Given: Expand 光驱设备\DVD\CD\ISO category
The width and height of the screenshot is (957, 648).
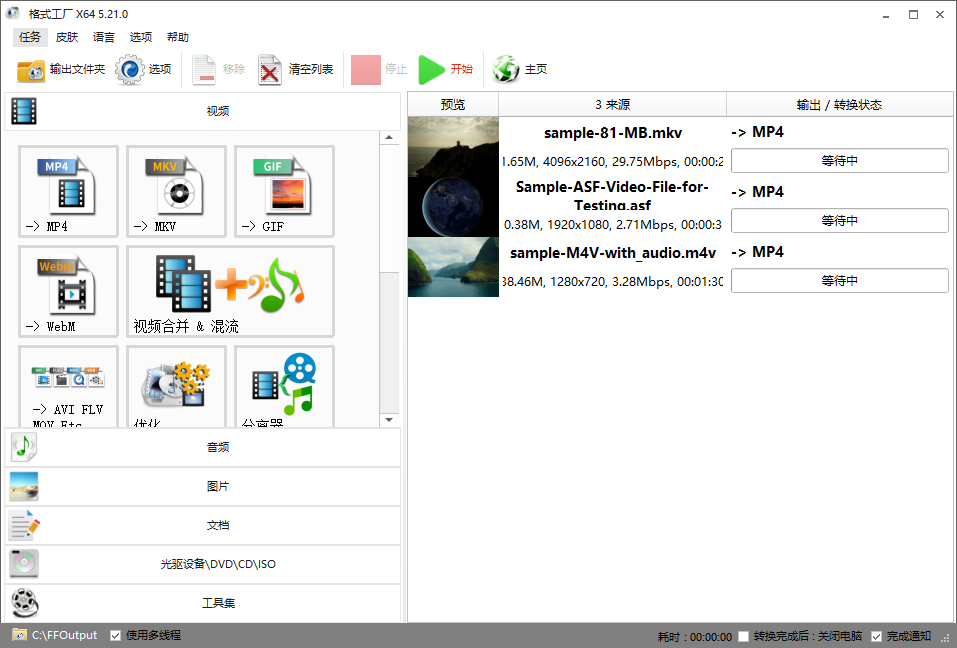Looking at the screenshot, I should (x=203, y=564).
